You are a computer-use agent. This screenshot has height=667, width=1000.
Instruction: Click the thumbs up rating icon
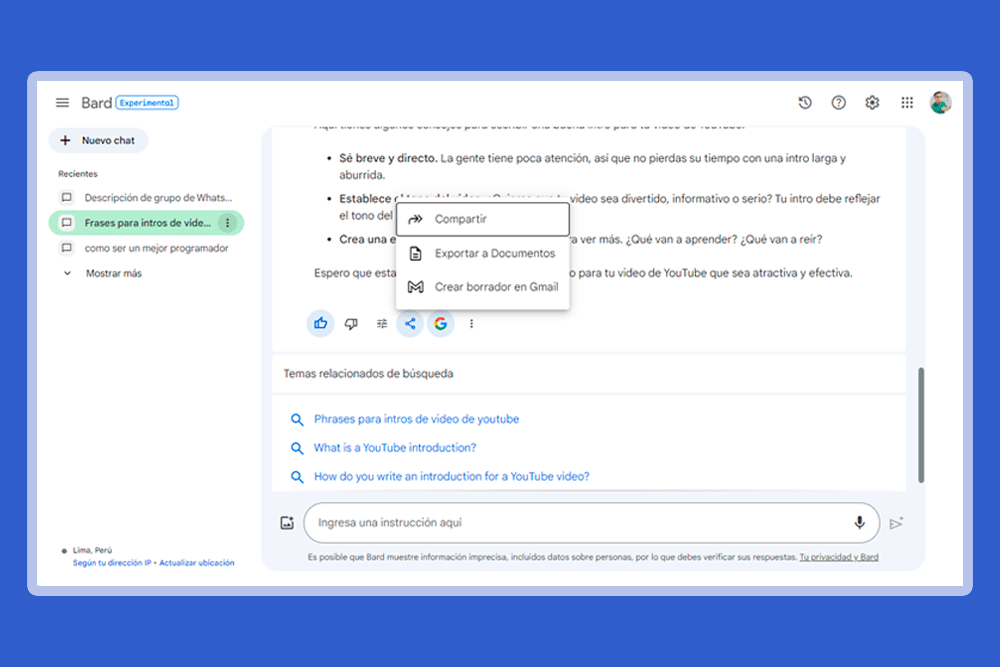pos(320,323)
